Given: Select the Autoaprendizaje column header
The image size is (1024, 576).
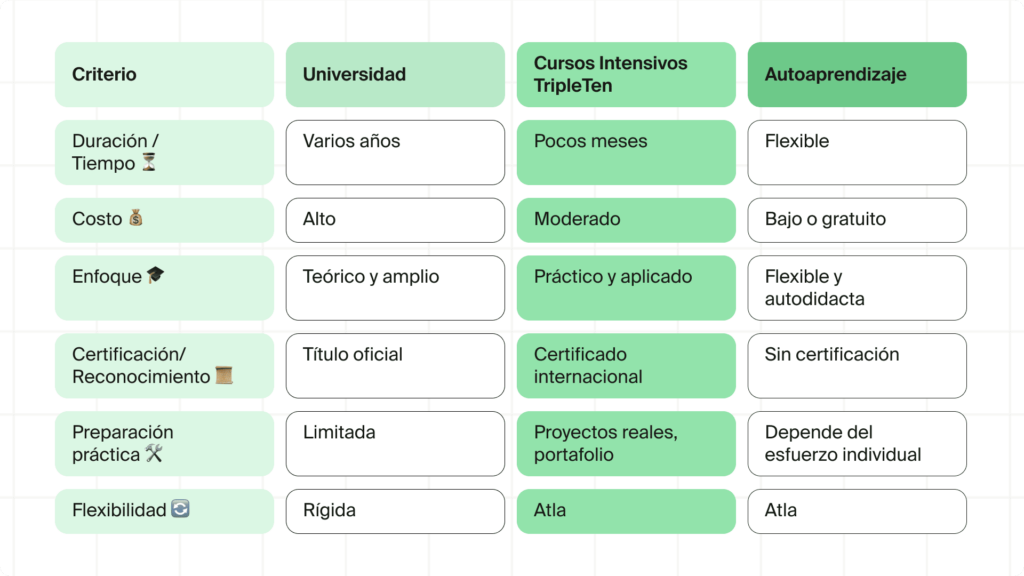Looking at the screenshot, I should [857, 74].
